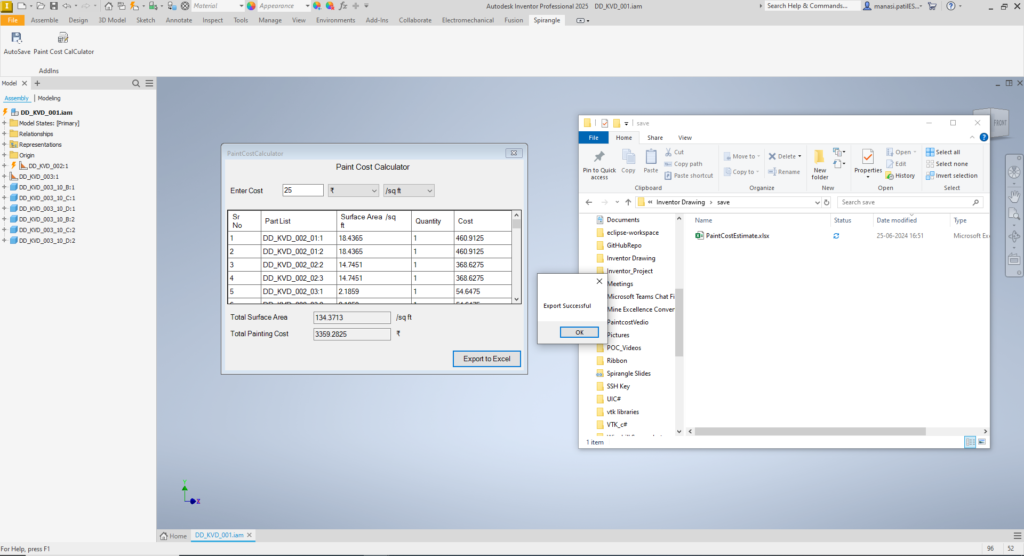1024x556 pixels.
Task: Close the DD_KVD_001.iam document tab
Action: (249, 535)
